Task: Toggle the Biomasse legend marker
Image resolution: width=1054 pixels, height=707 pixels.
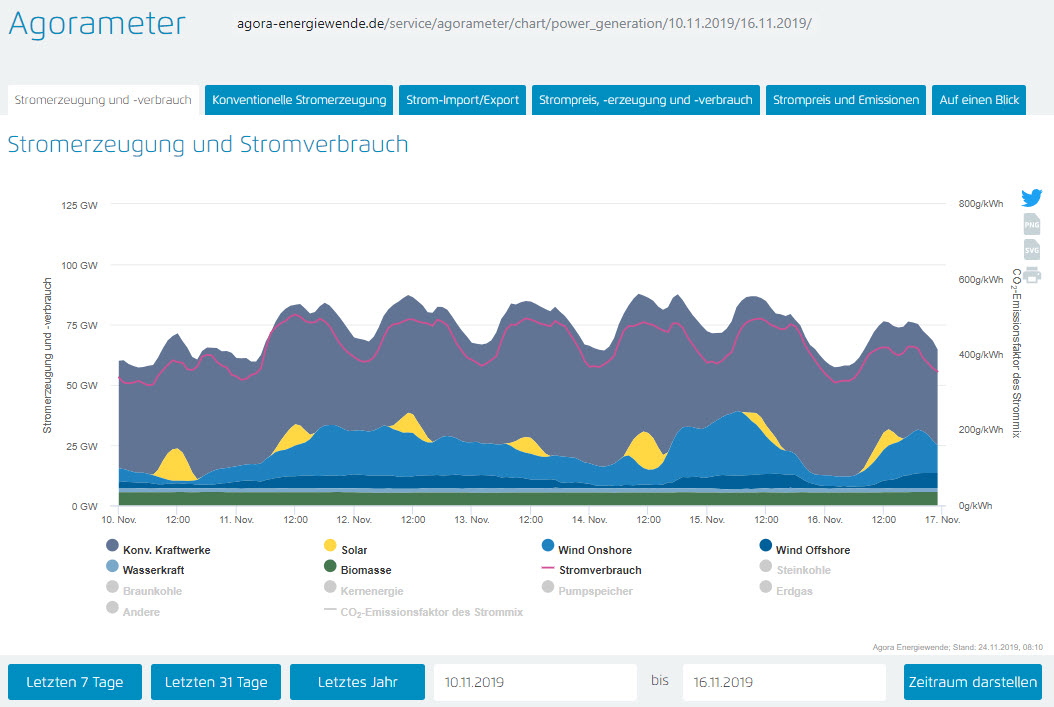Action: 329,570
